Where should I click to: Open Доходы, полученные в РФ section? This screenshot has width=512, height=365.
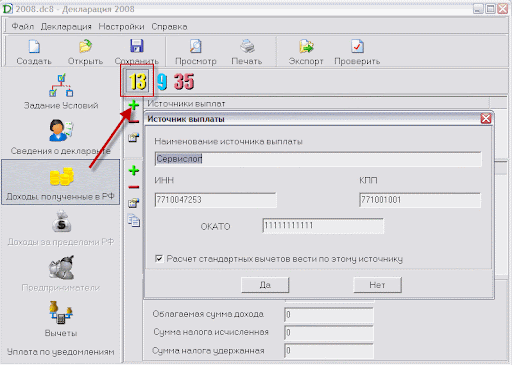(61, 182)
